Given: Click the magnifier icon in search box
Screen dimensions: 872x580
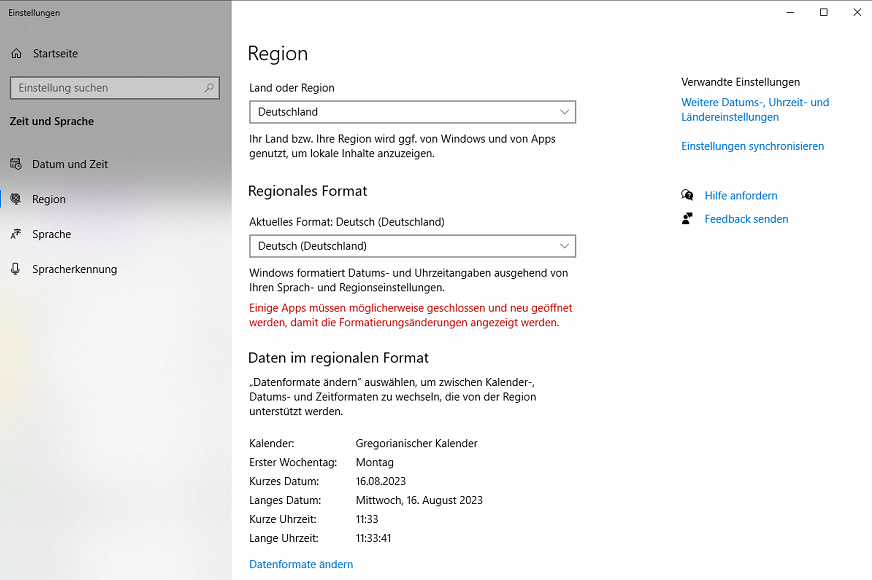Looking at the screenshot, I should click(210, 88).
